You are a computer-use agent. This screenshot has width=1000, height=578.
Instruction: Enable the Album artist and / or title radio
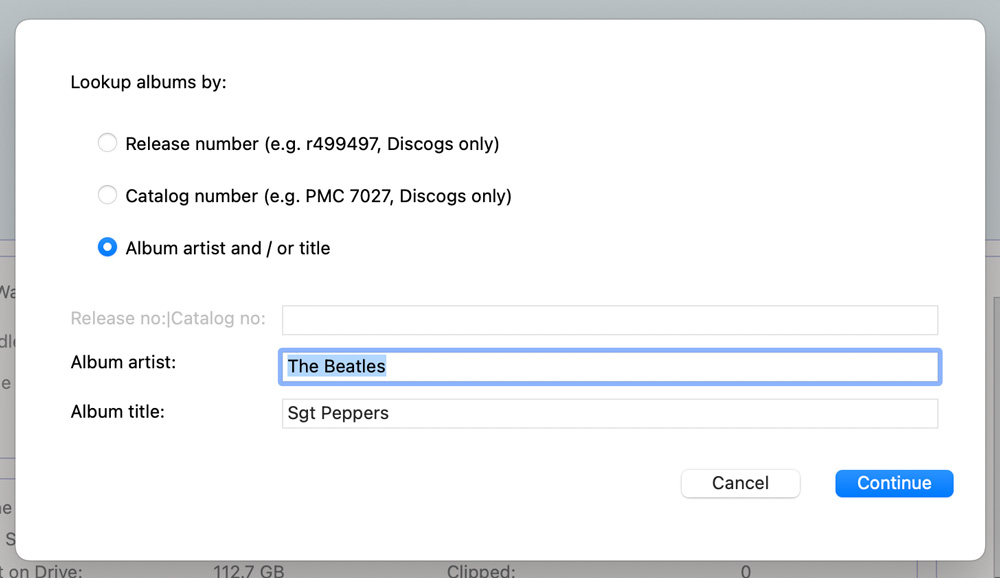pyautogui.click(x=107, y=247)
